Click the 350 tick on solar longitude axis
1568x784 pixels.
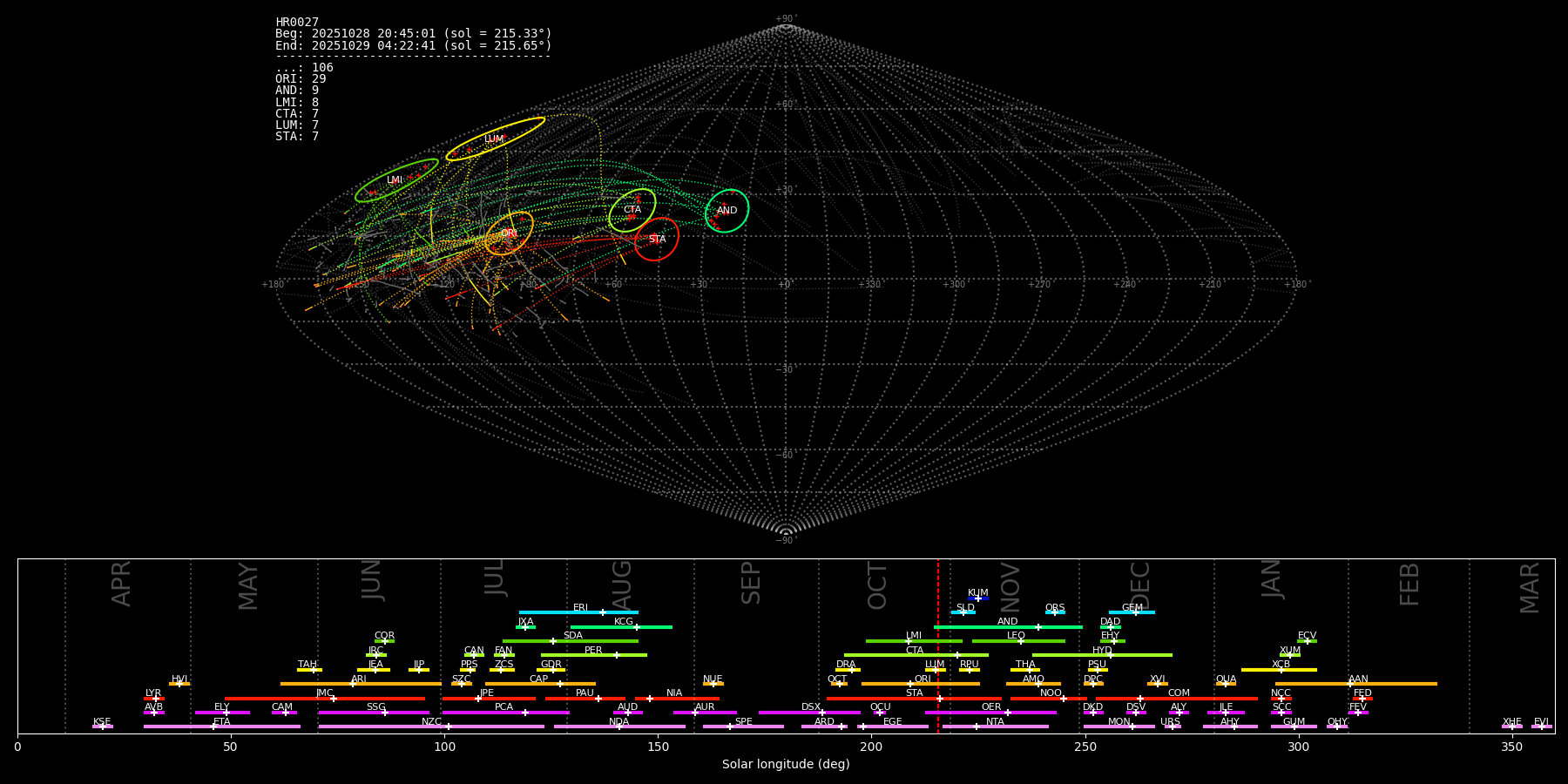[1511, 747]
